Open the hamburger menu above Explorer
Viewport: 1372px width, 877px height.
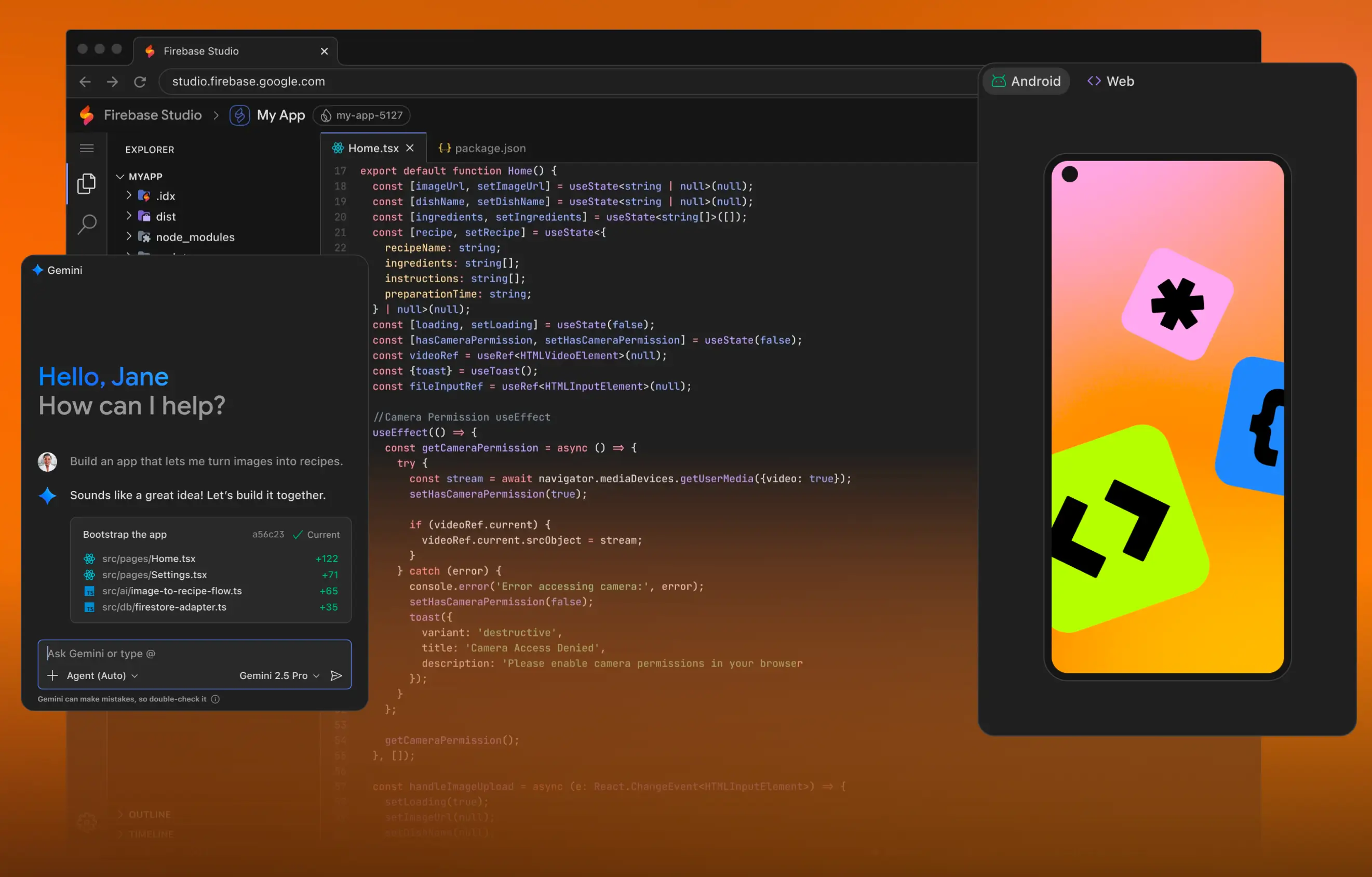tap(87, 148)
